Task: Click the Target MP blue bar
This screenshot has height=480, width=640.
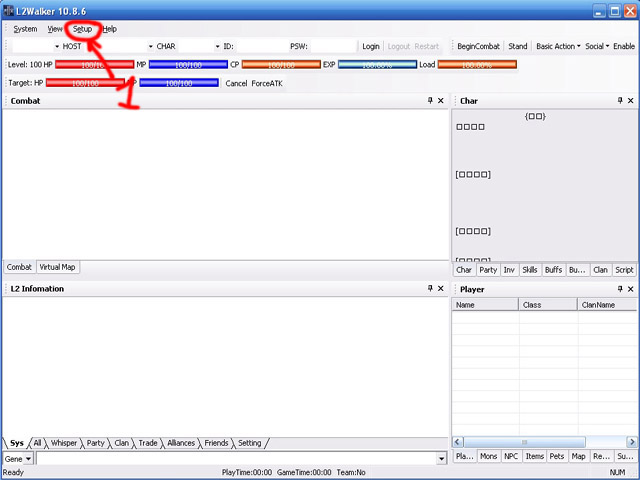Action: tap(179, 83)
